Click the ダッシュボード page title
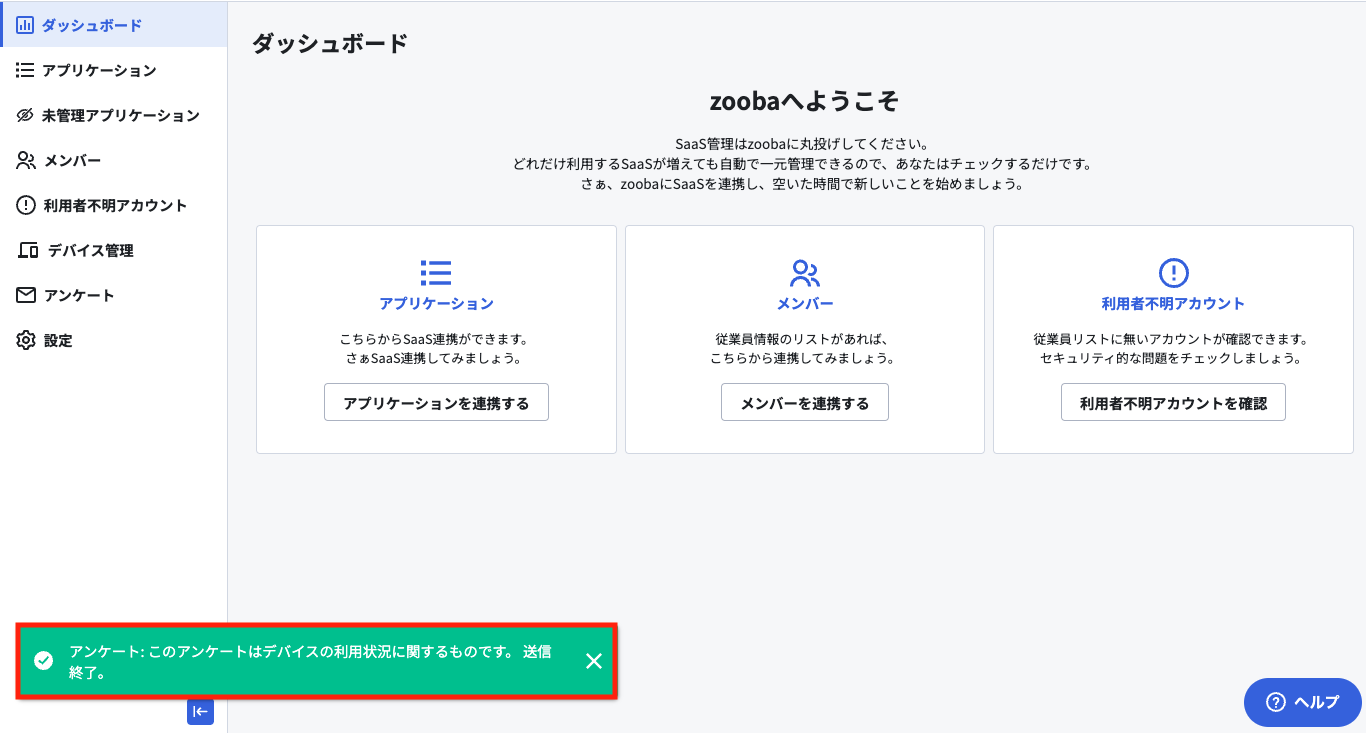 click(330, 43)
